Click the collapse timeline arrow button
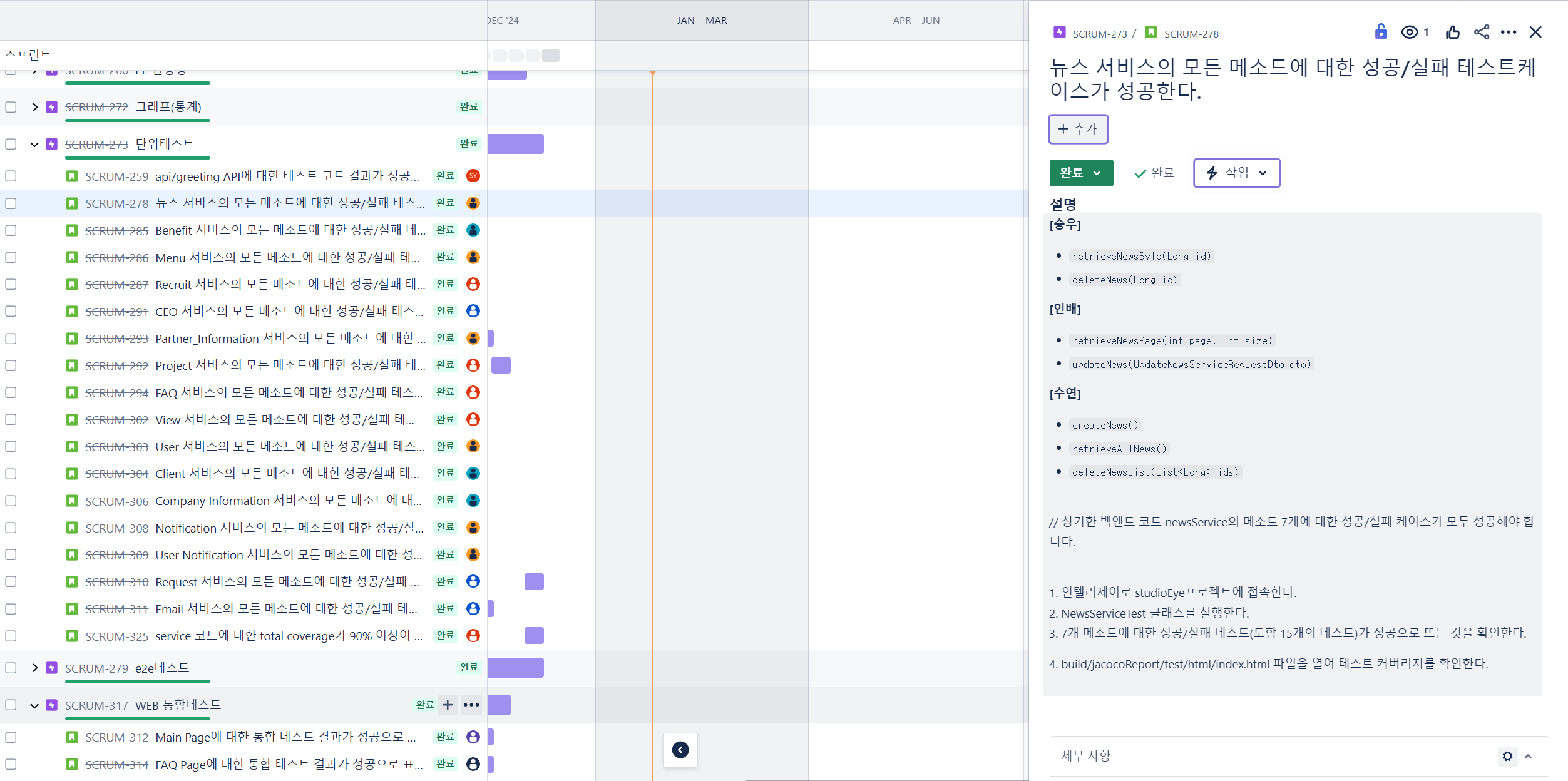This screenshot has width=1568, height=781. (680, 750)
